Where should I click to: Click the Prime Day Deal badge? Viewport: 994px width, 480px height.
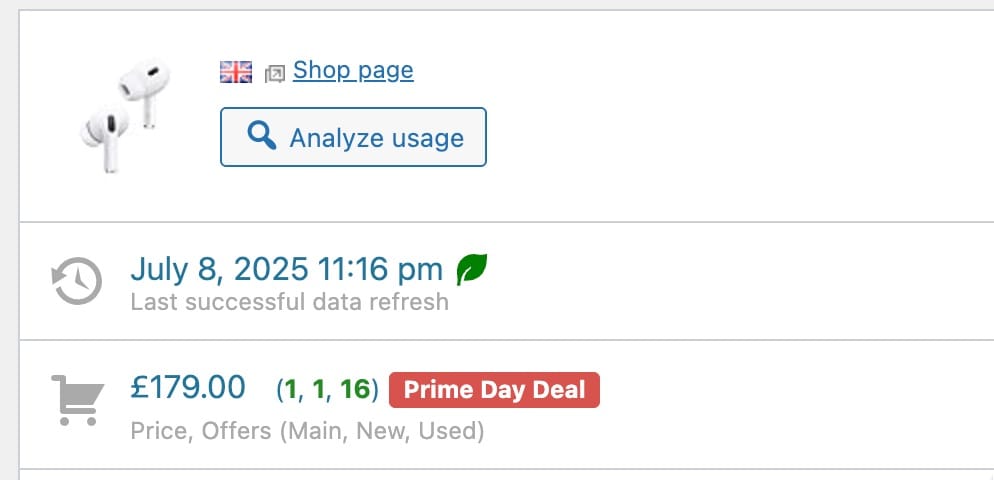coord(494,390)
